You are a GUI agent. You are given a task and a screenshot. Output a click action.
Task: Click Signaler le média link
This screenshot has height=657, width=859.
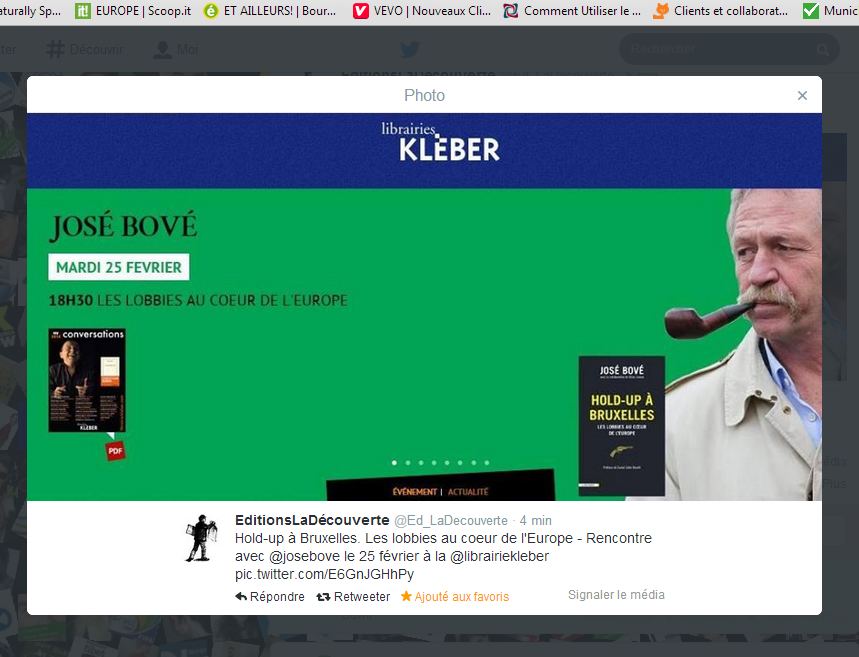click(616, 595)
